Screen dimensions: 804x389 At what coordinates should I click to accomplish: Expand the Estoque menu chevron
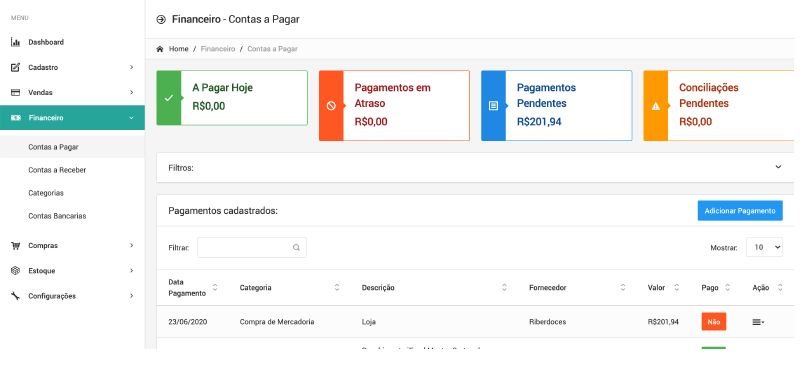click(x=132, y=271)
